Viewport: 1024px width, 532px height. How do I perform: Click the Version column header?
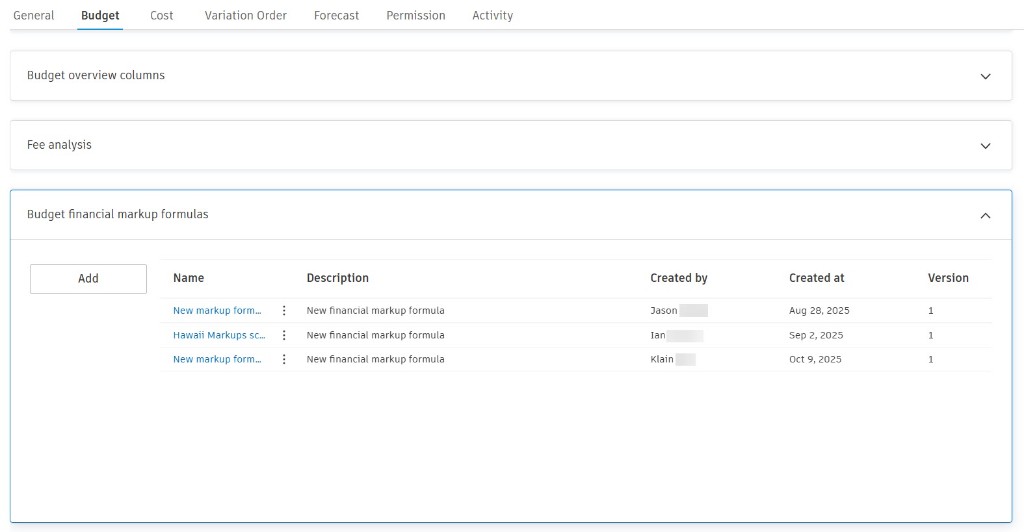948,278
